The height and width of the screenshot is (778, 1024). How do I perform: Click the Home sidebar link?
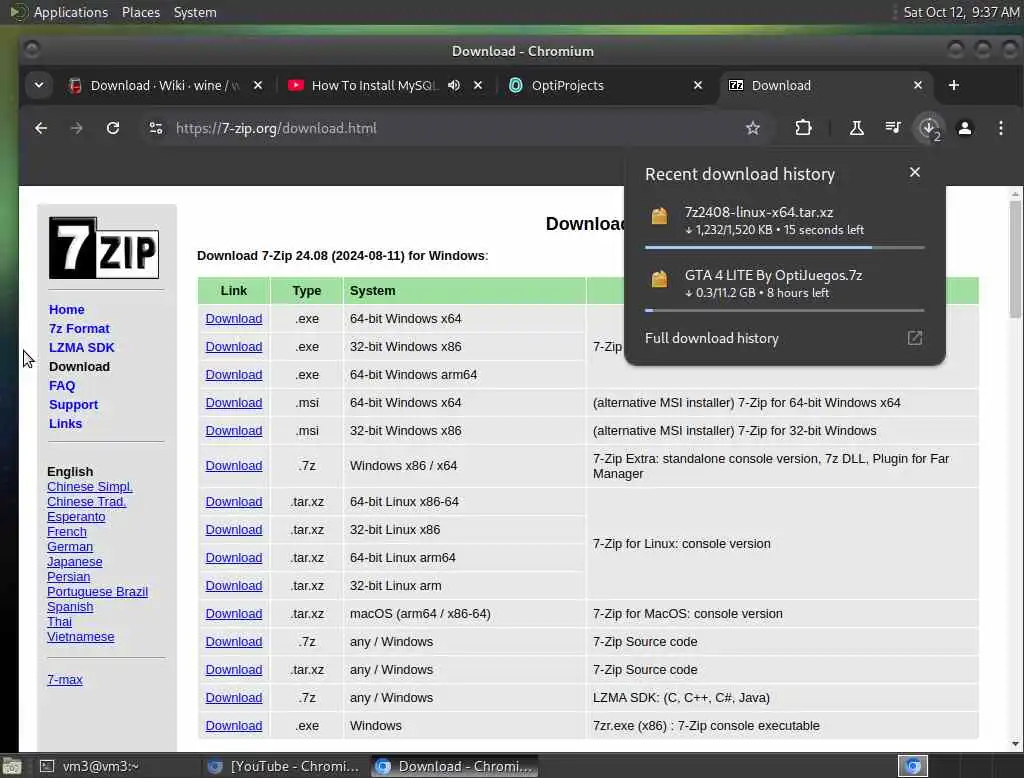coord(67,310)
